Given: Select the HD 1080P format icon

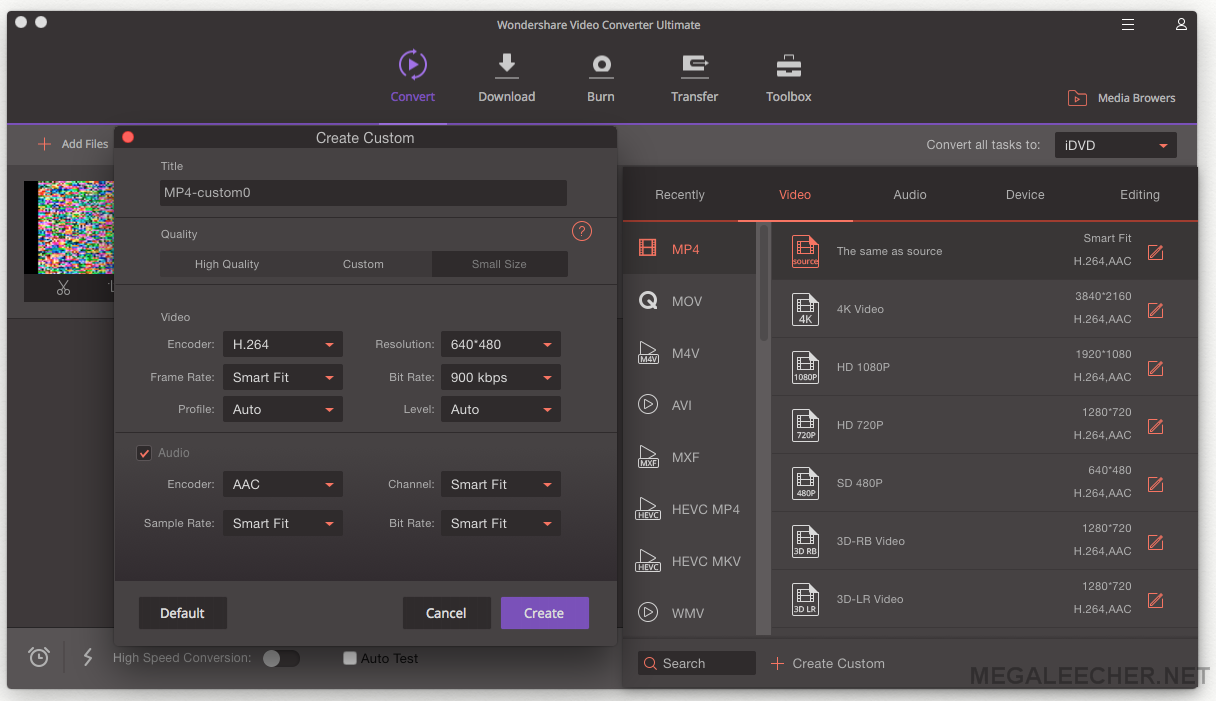Looking at the screenshot, I should [805, 368].
